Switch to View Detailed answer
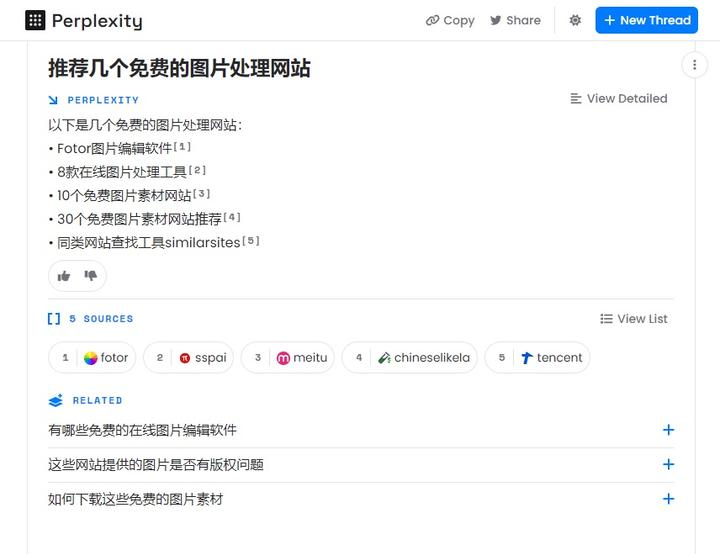 [619, 98]
